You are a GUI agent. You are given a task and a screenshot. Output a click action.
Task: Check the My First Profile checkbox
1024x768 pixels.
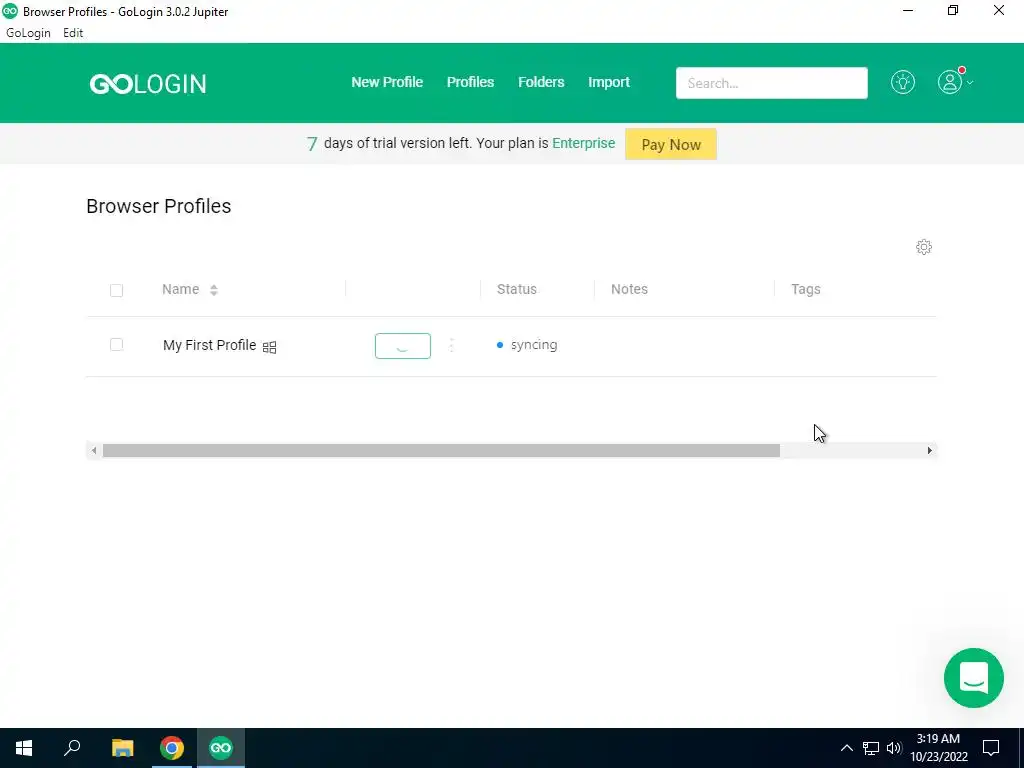tap(116, 344)
